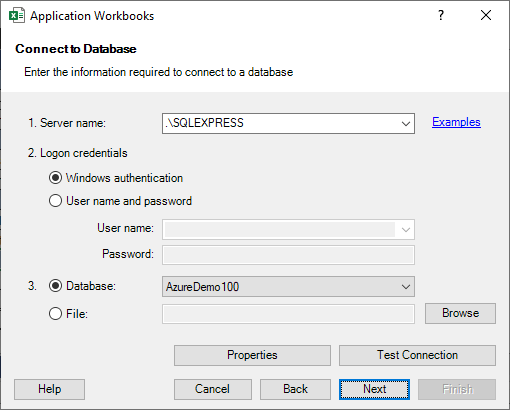
Task: Click the Test Connection button
Action: pos(417,355)
